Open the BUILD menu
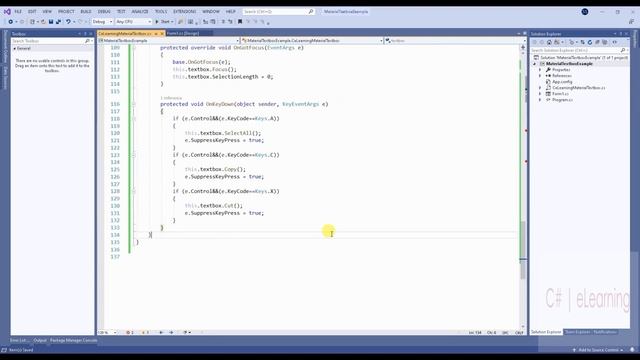Viewport: 640px width, 360px height. [86, 11]
